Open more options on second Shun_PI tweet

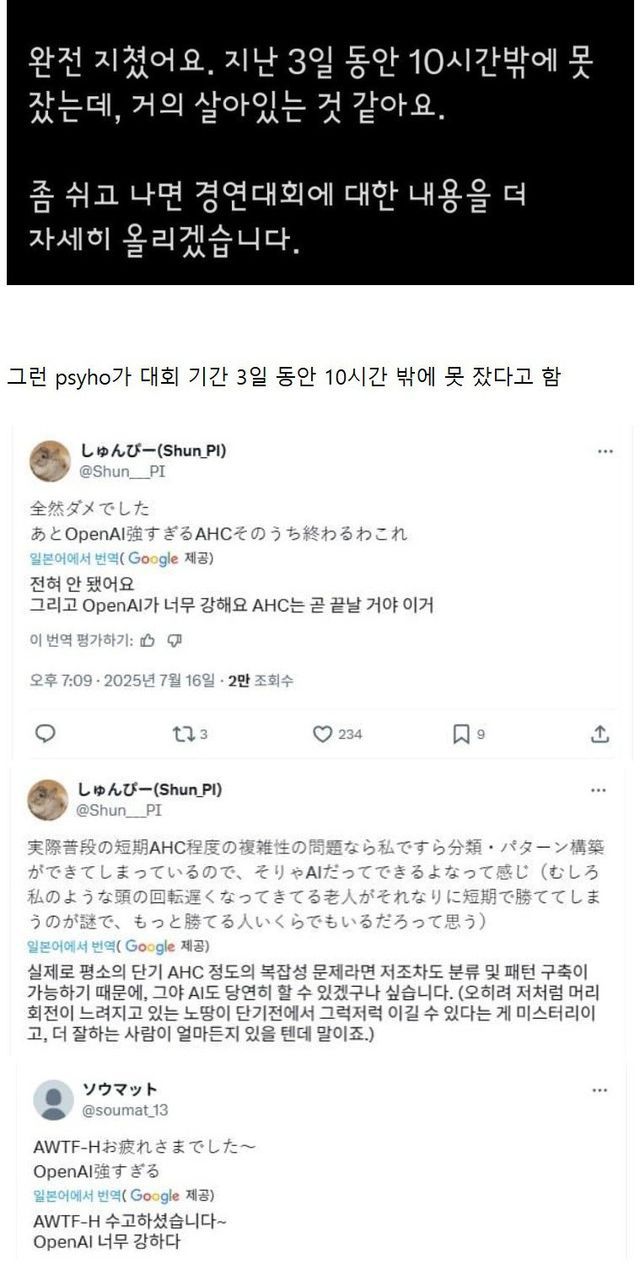click(598, 790)
